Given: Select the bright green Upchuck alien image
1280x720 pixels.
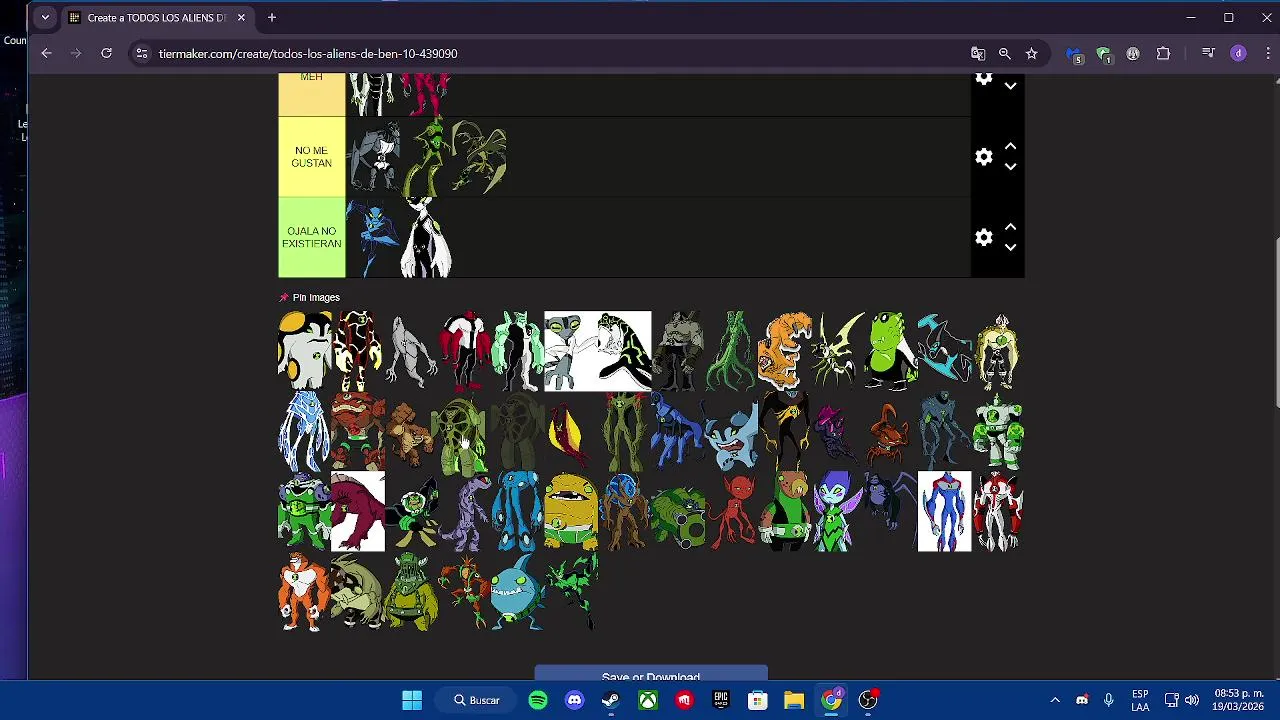Looking at the screenshot, I should [891, 351].
